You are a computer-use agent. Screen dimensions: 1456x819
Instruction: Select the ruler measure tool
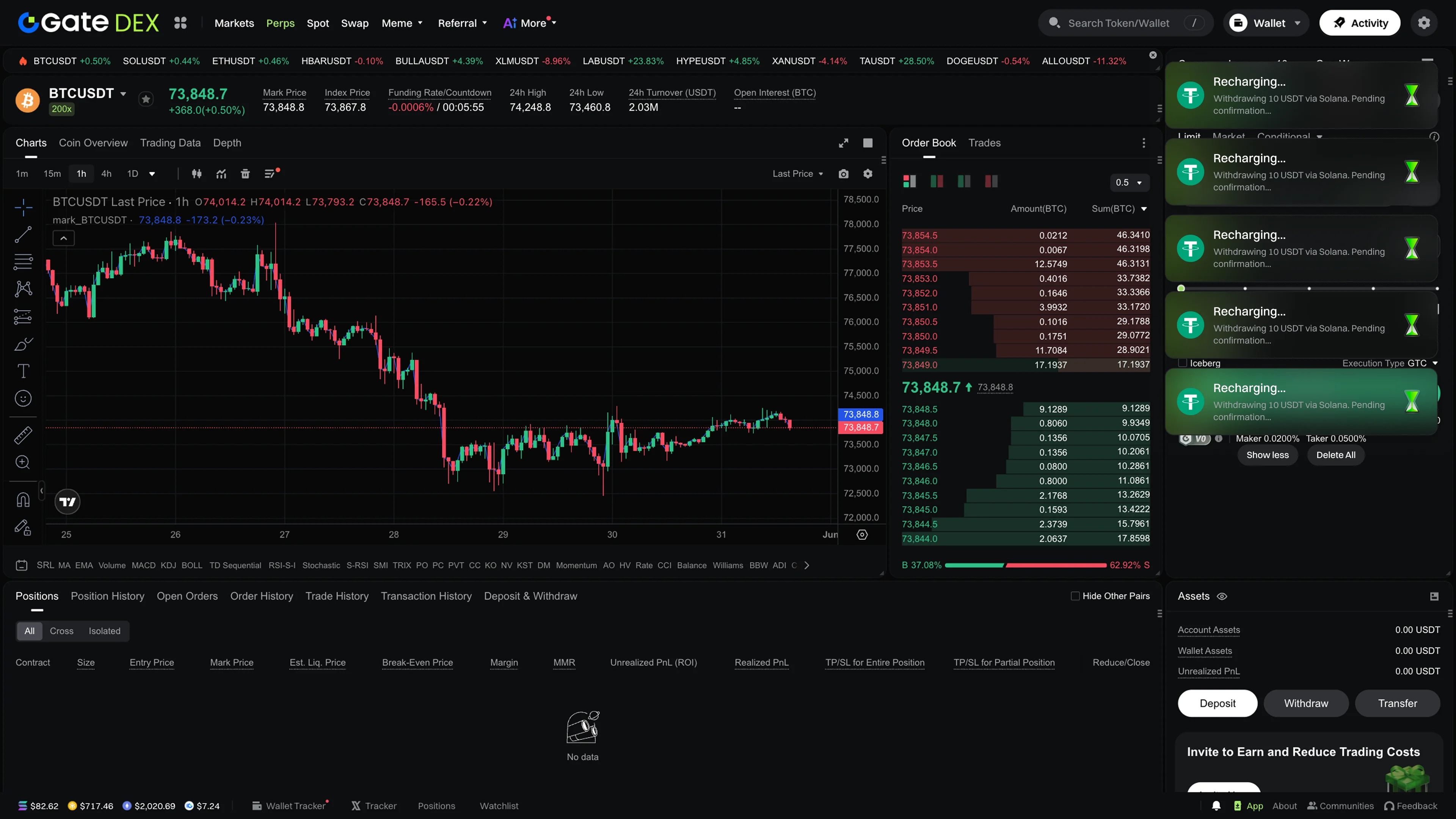coord(23,435)
